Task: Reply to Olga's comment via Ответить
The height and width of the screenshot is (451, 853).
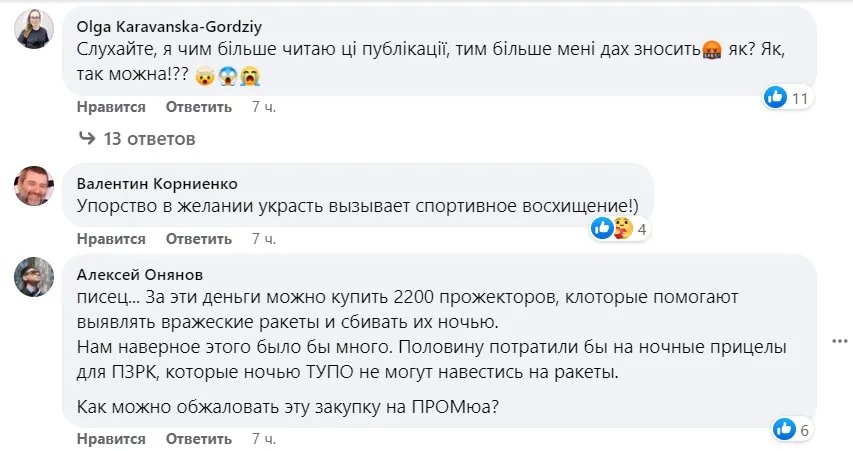Action: 198,107
